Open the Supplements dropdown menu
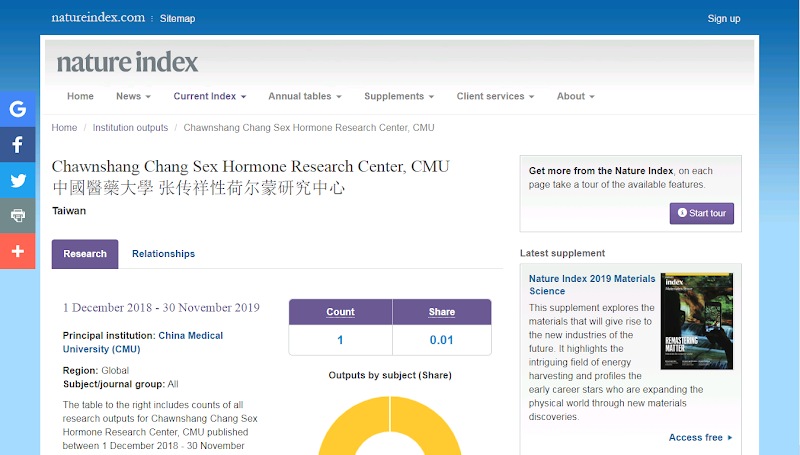Image resolution: width=800 pixels, height=455 pixels. (x=398, y=97)
